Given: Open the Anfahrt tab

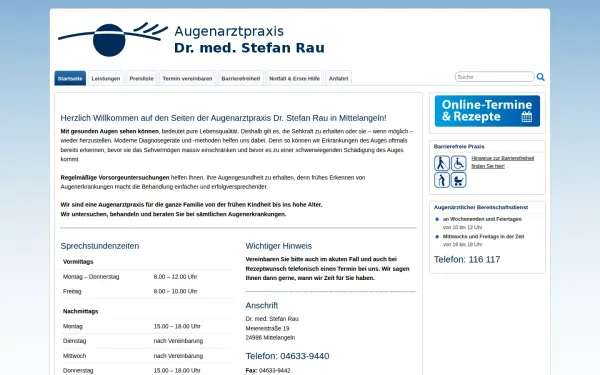Looking at the screenshot, I should point(339,78).
